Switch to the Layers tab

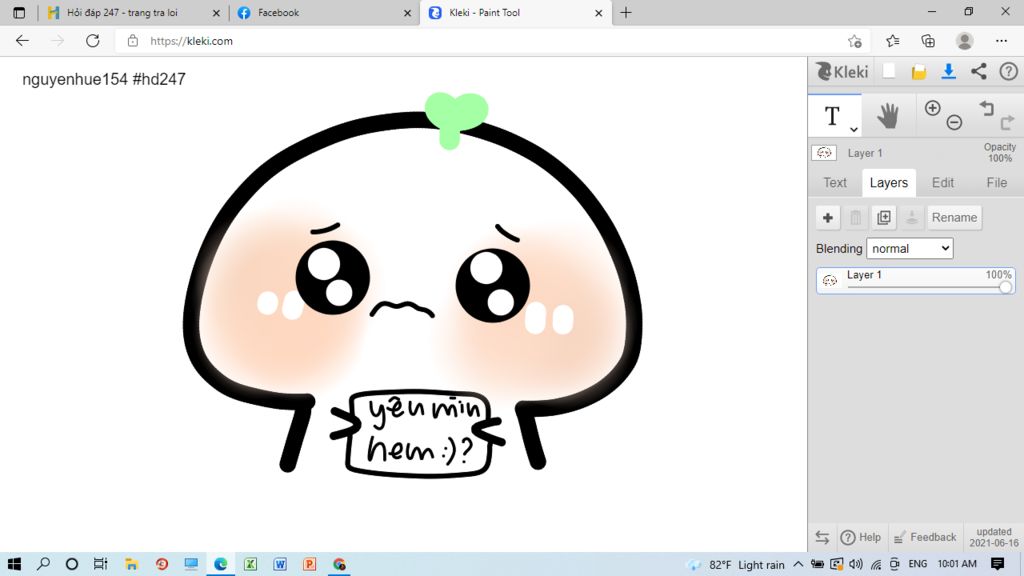pos(888,183)
